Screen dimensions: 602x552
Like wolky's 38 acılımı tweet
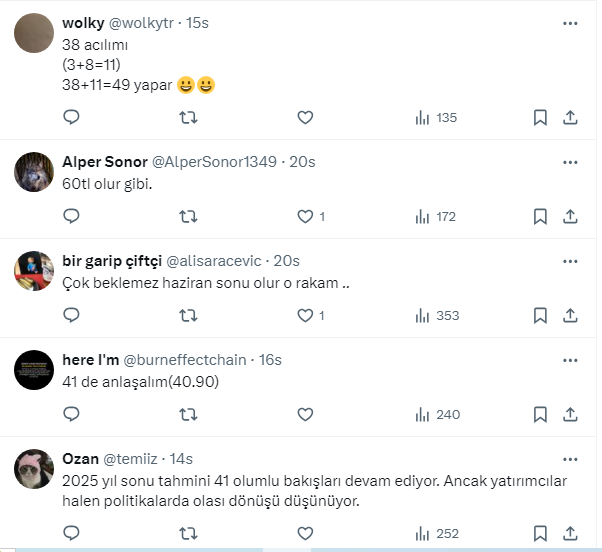click(x=305, y=118)
